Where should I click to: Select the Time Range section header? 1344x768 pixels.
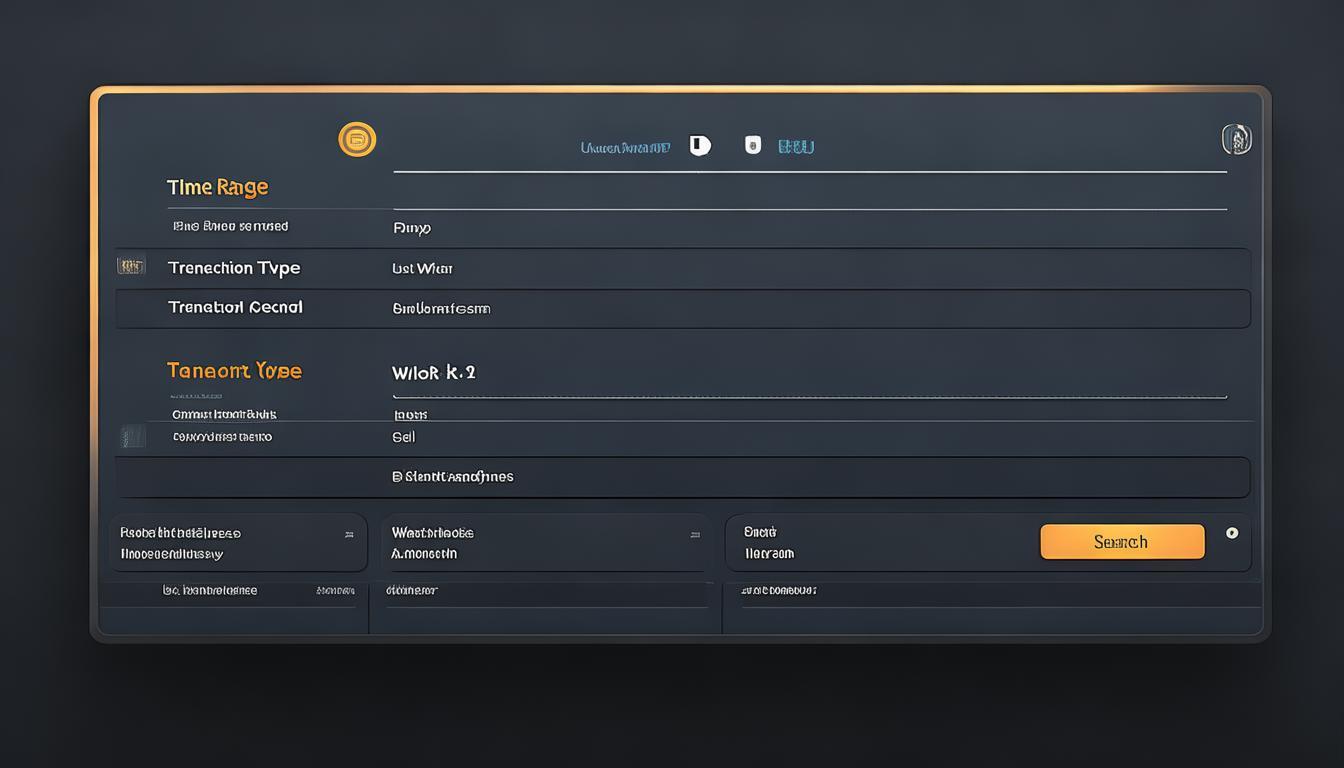click(217, 186)
